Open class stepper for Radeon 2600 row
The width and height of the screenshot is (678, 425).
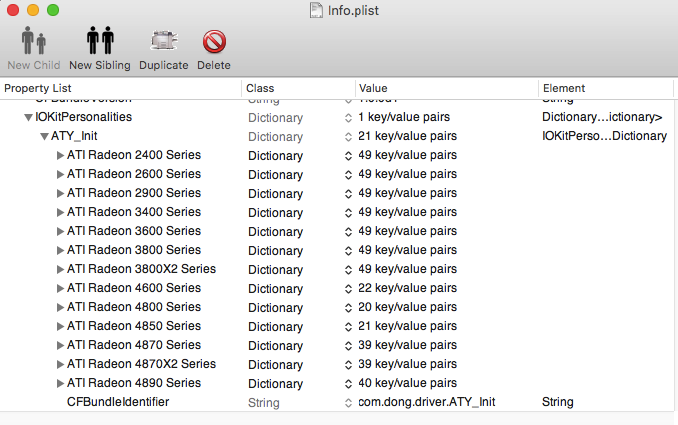point(348,175)
